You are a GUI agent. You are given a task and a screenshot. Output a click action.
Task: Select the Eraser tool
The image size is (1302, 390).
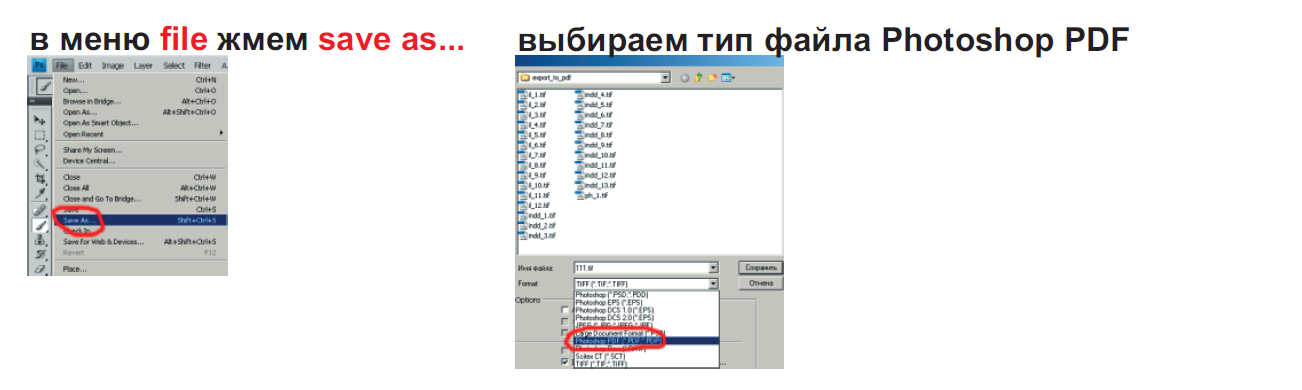tap(40, 269)
